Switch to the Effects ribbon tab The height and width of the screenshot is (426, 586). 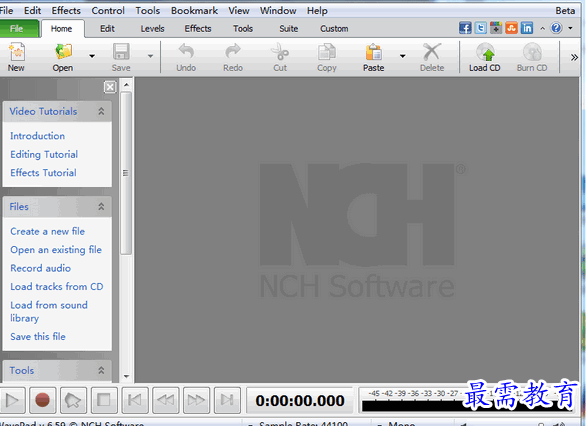198,28
